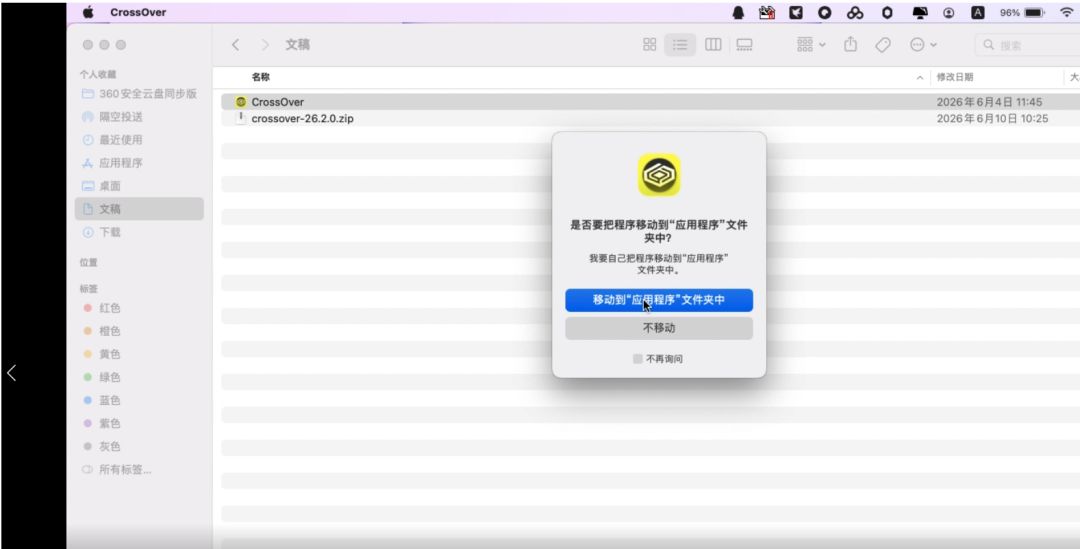Viewport: 1080px width, 549px height.
Task: Open 应用程序 in sidebar
Action: [x=139, y=163]
